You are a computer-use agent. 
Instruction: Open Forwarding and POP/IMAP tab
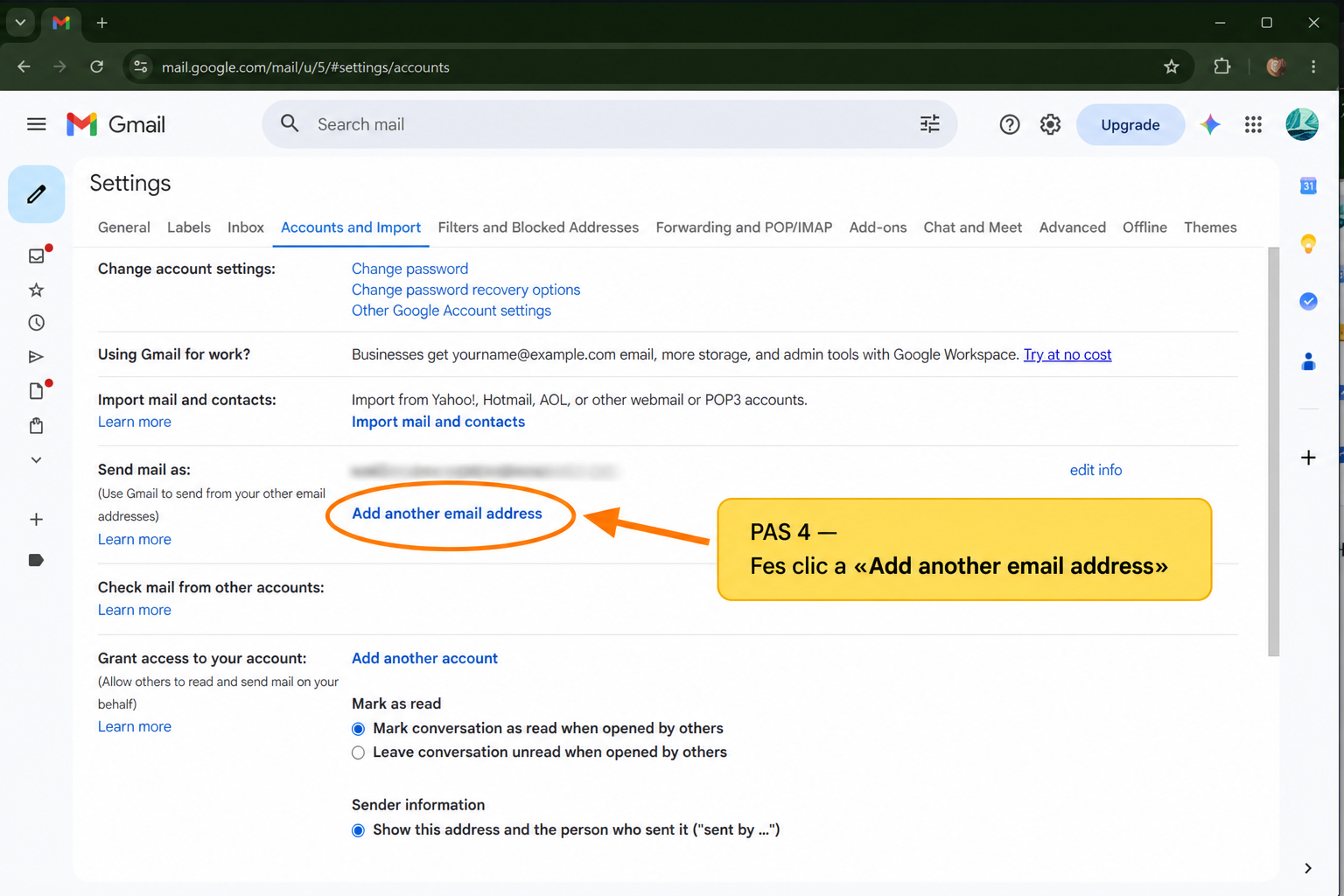744,227
